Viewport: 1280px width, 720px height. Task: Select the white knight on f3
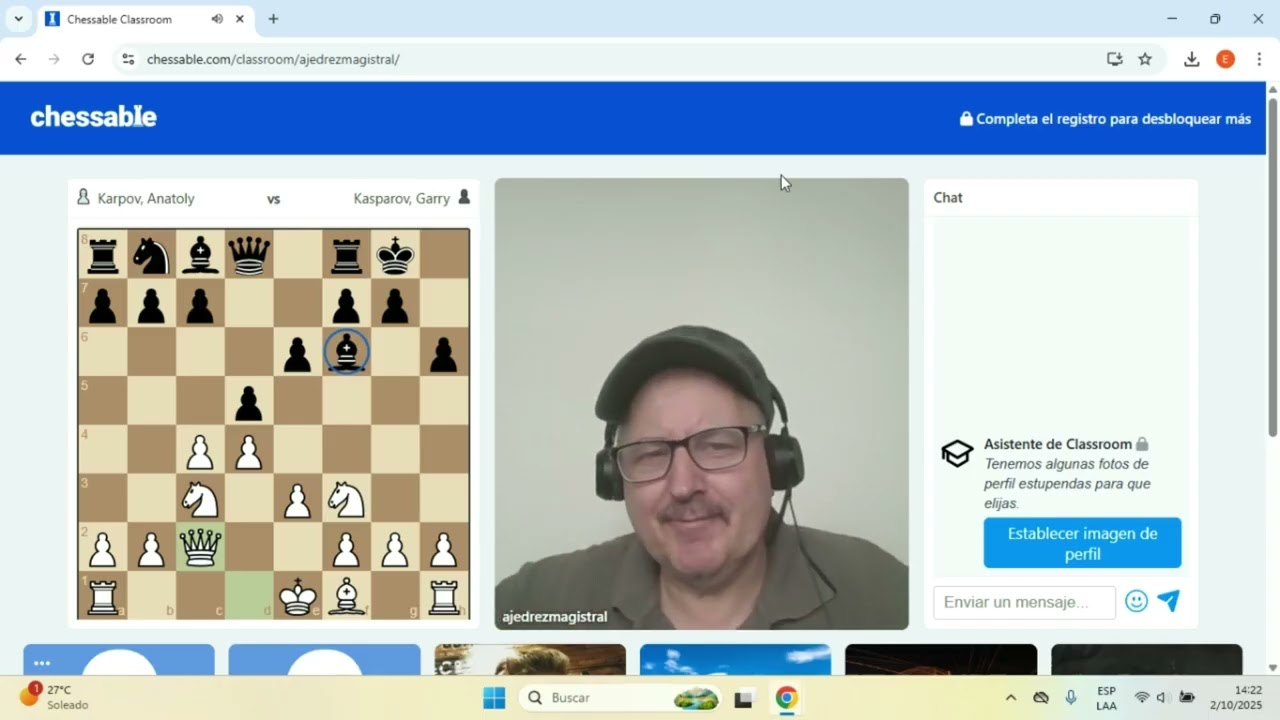[x=347, y=499]
